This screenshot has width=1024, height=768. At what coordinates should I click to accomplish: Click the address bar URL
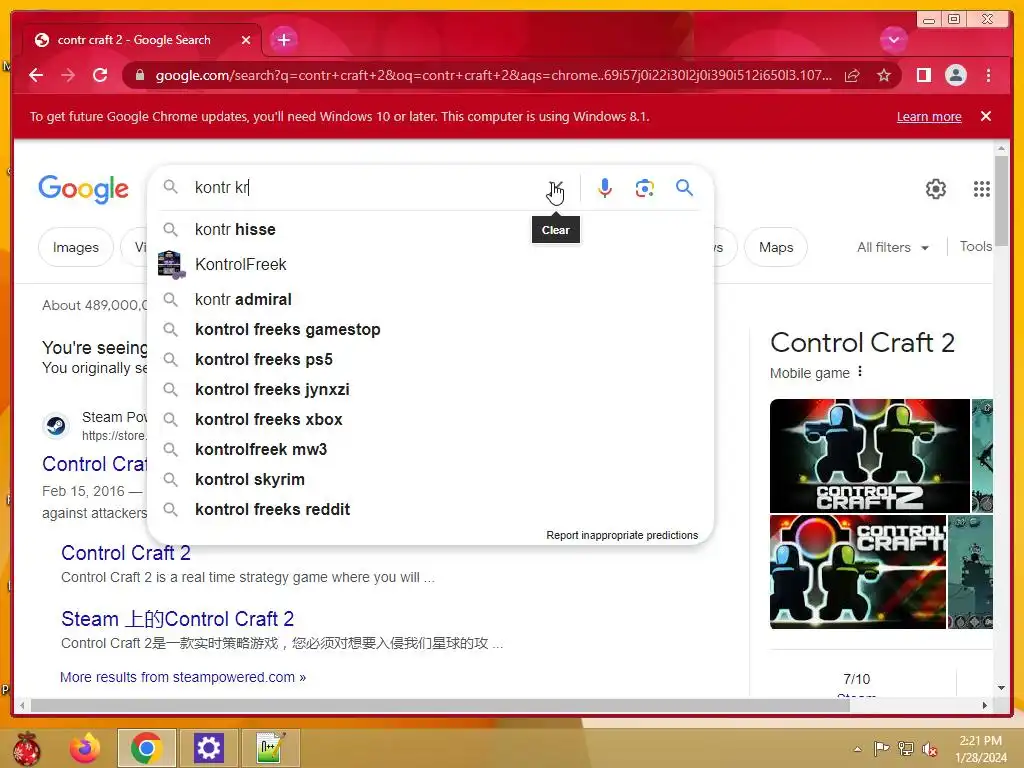[493, 76]
